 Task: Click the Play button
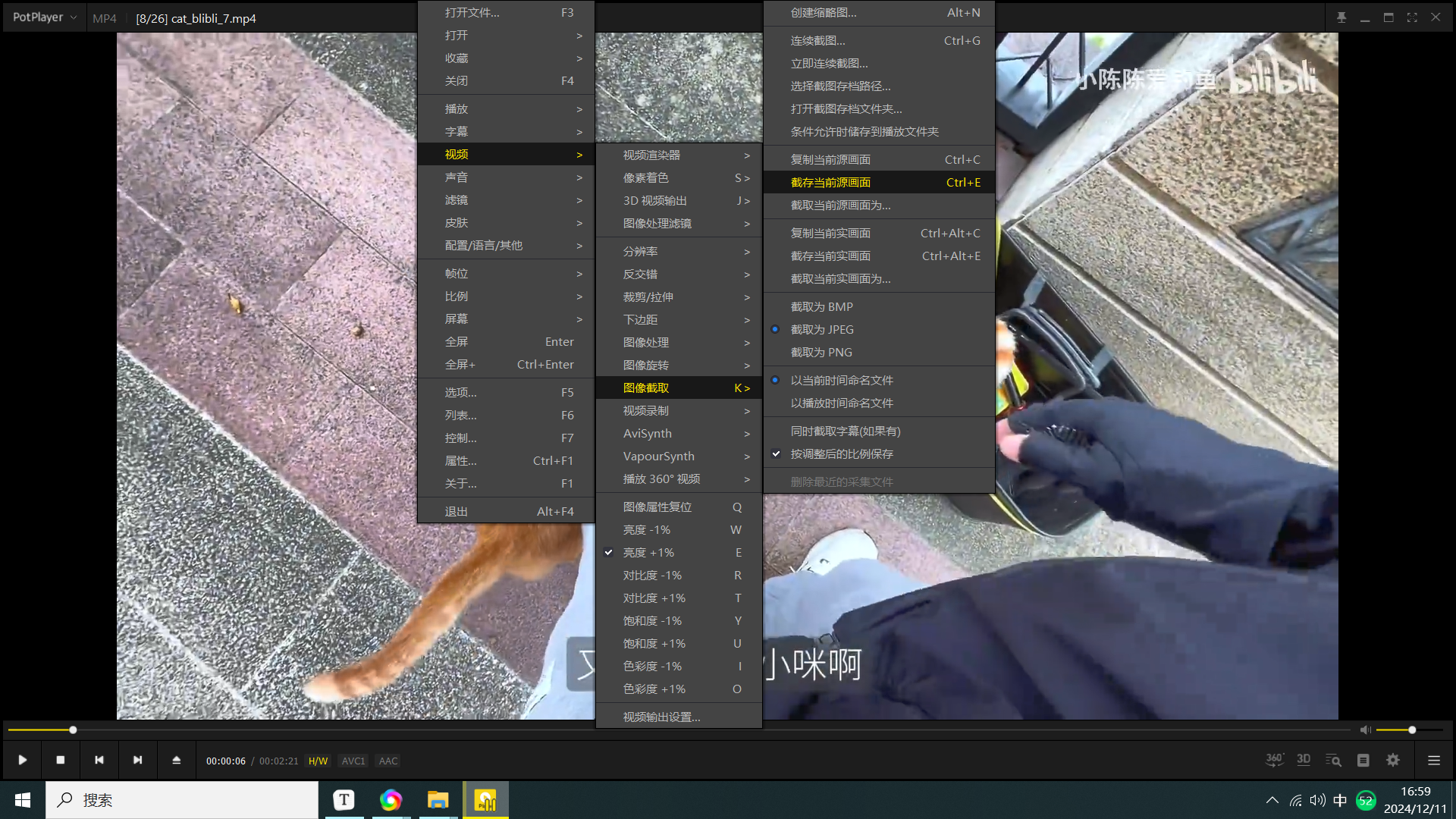pyautogui.click(x=23, y=760)
